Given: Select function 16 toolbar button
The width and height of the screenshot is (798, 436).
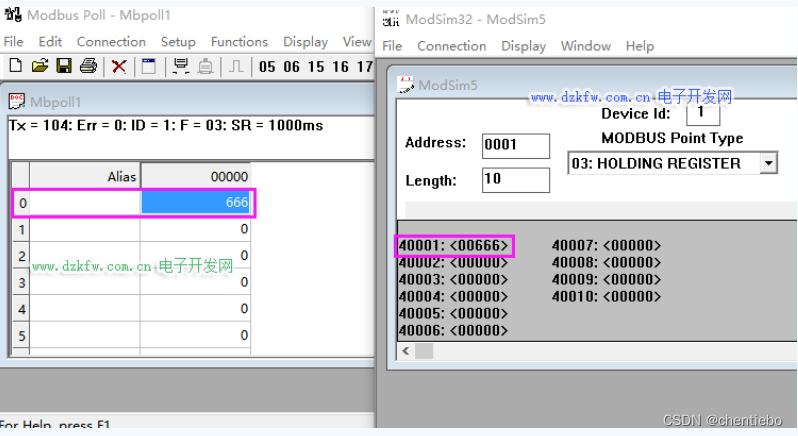Looking at the screenshot, I should [x=340, y=67].
